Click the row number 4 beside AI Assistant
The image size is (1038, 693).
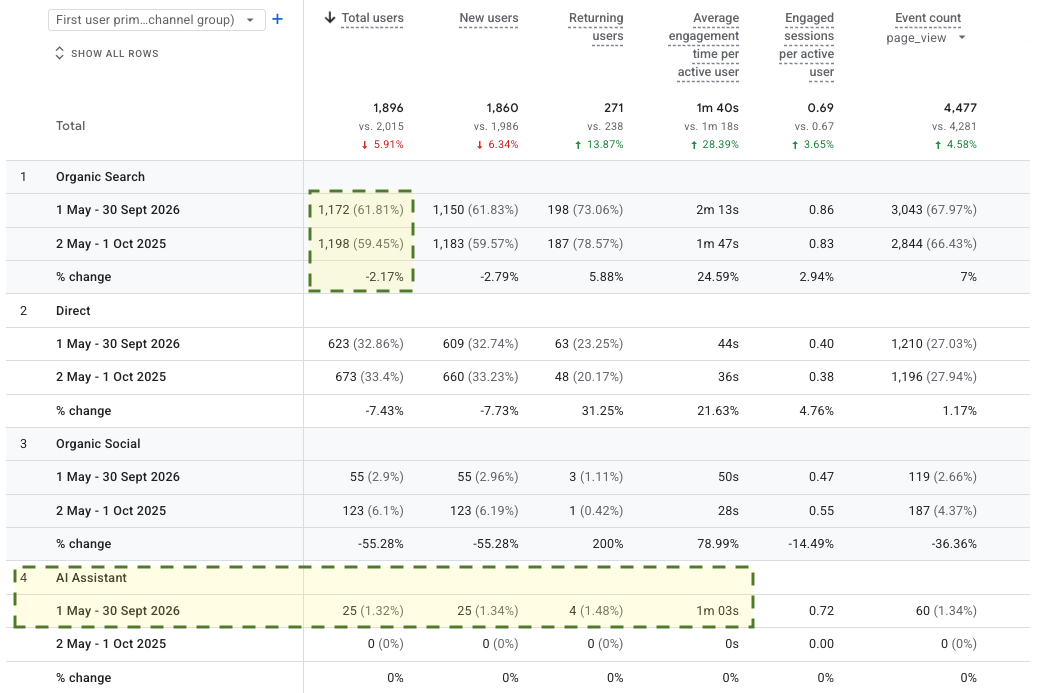pos(24,578)
